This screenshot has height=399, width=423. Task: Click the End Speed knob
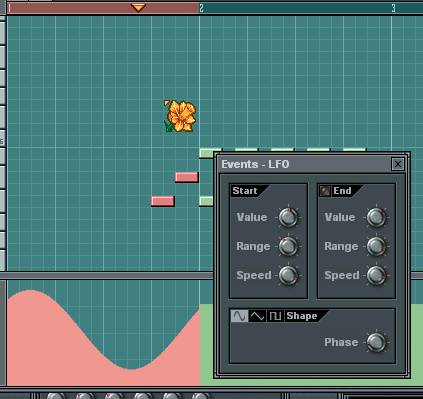376,275
